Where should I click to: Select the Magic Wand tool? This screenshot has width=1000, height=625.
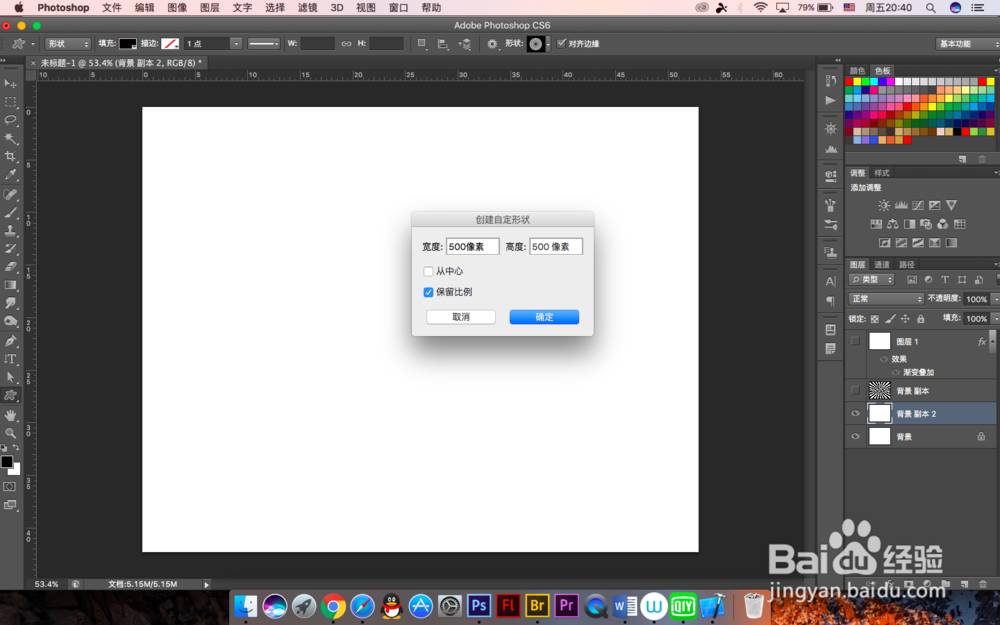(x=10, y=138)
